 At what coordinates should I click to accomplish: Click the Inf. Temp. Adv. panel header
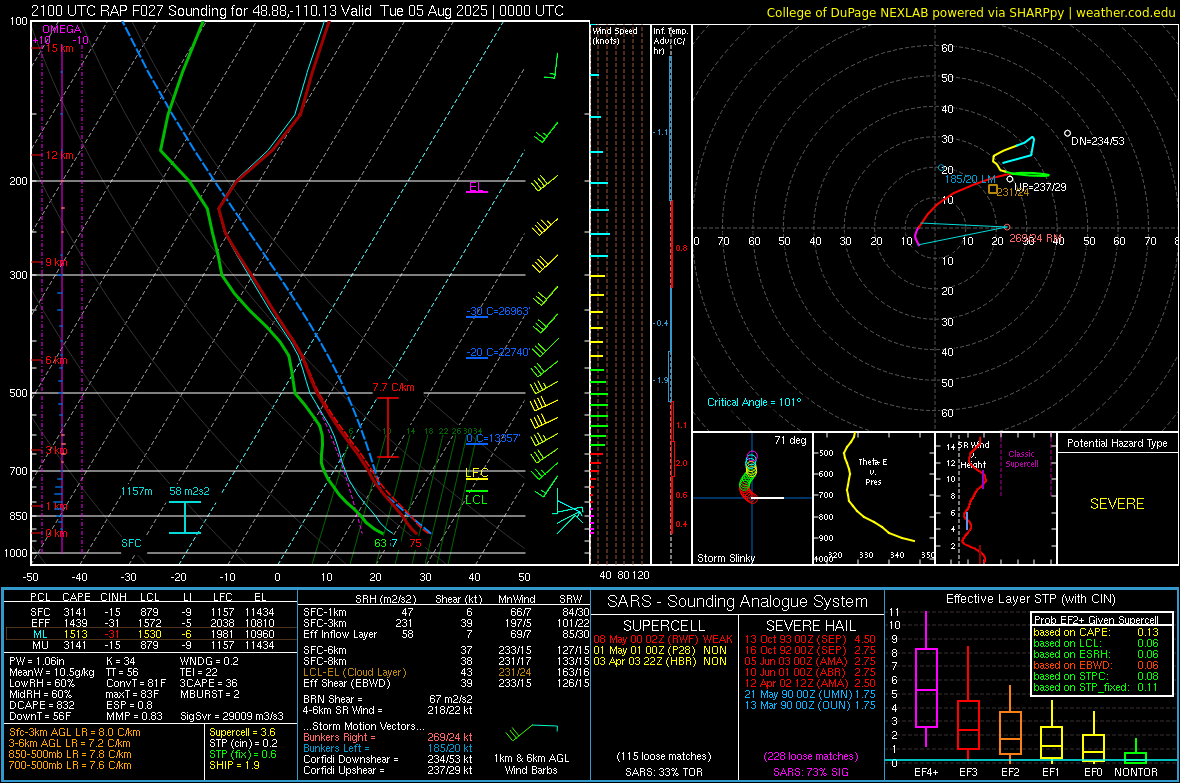tap(671, 41)
